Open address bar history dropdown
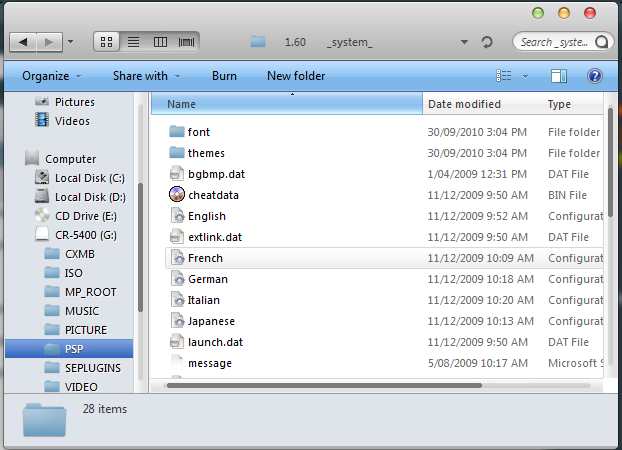 (x=464, y=42)
